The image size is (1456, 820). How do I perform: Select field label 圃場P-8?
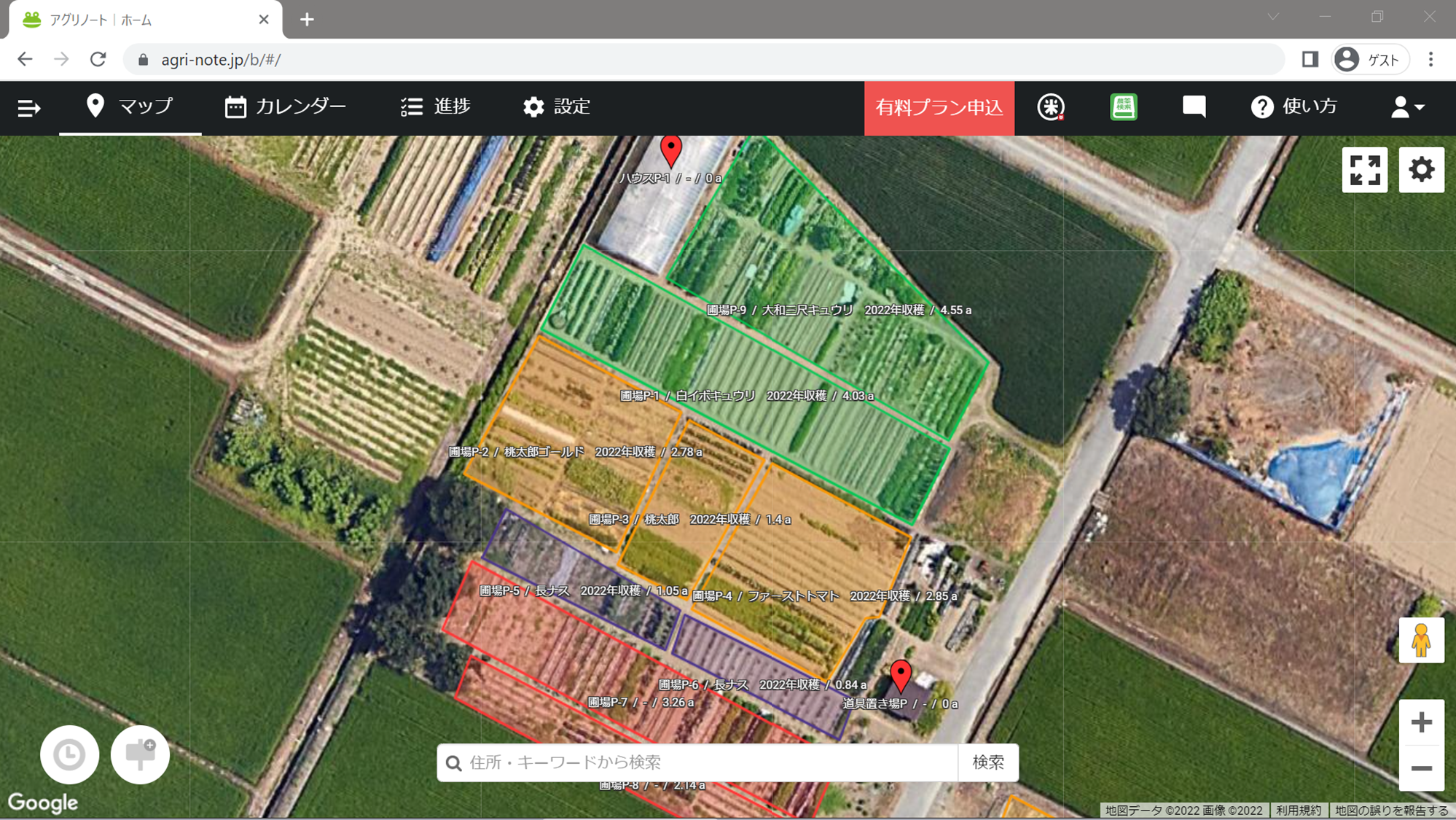[x=652, y=785]
